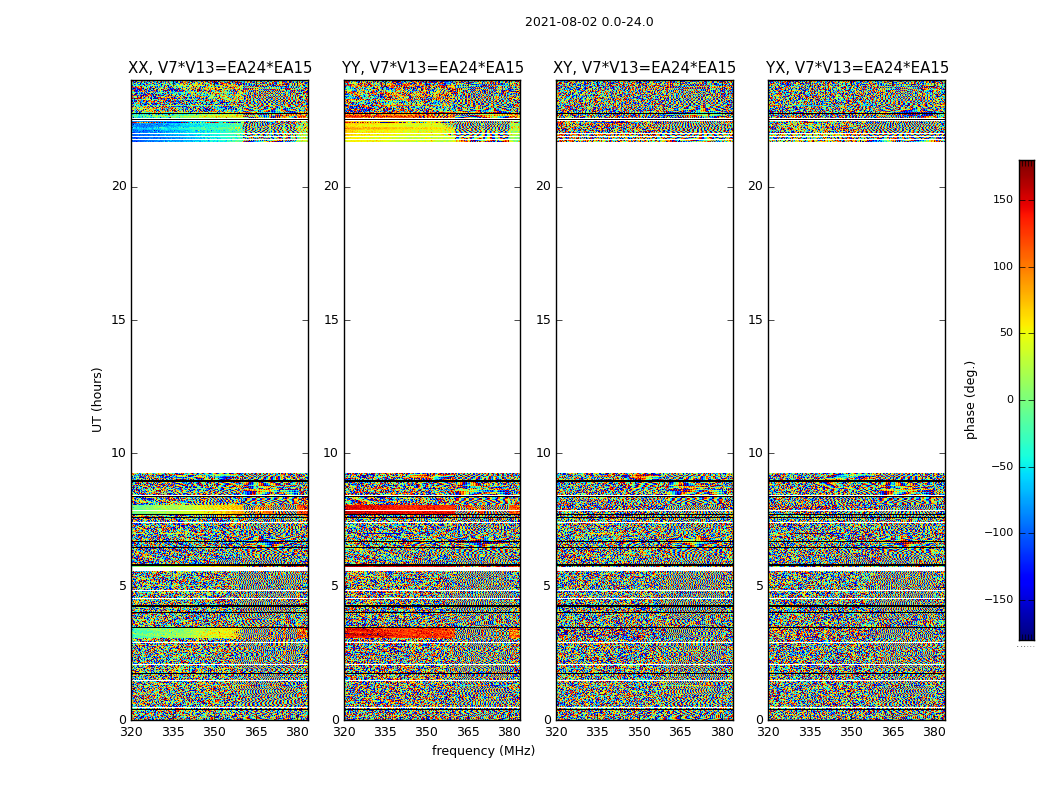Click the 10 hour tick of XX panel
Image resolution: width=1050 pixels, height=800 pixels.
point(119,453)
